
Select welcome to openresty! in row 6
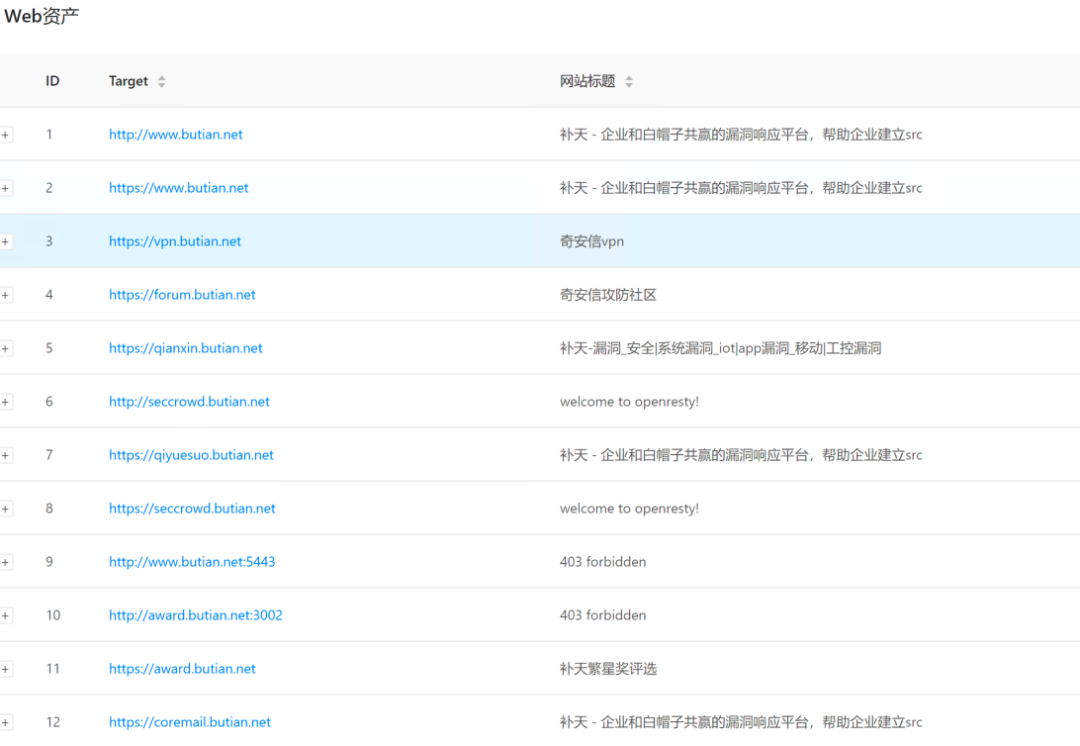coord(629,402)
